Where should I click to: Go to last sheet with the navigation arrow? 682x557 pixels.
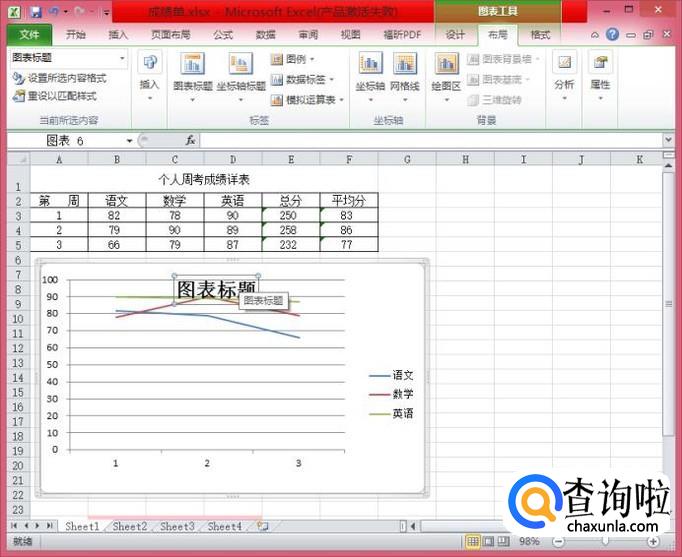pyautogui.click(x=50, y=526)
